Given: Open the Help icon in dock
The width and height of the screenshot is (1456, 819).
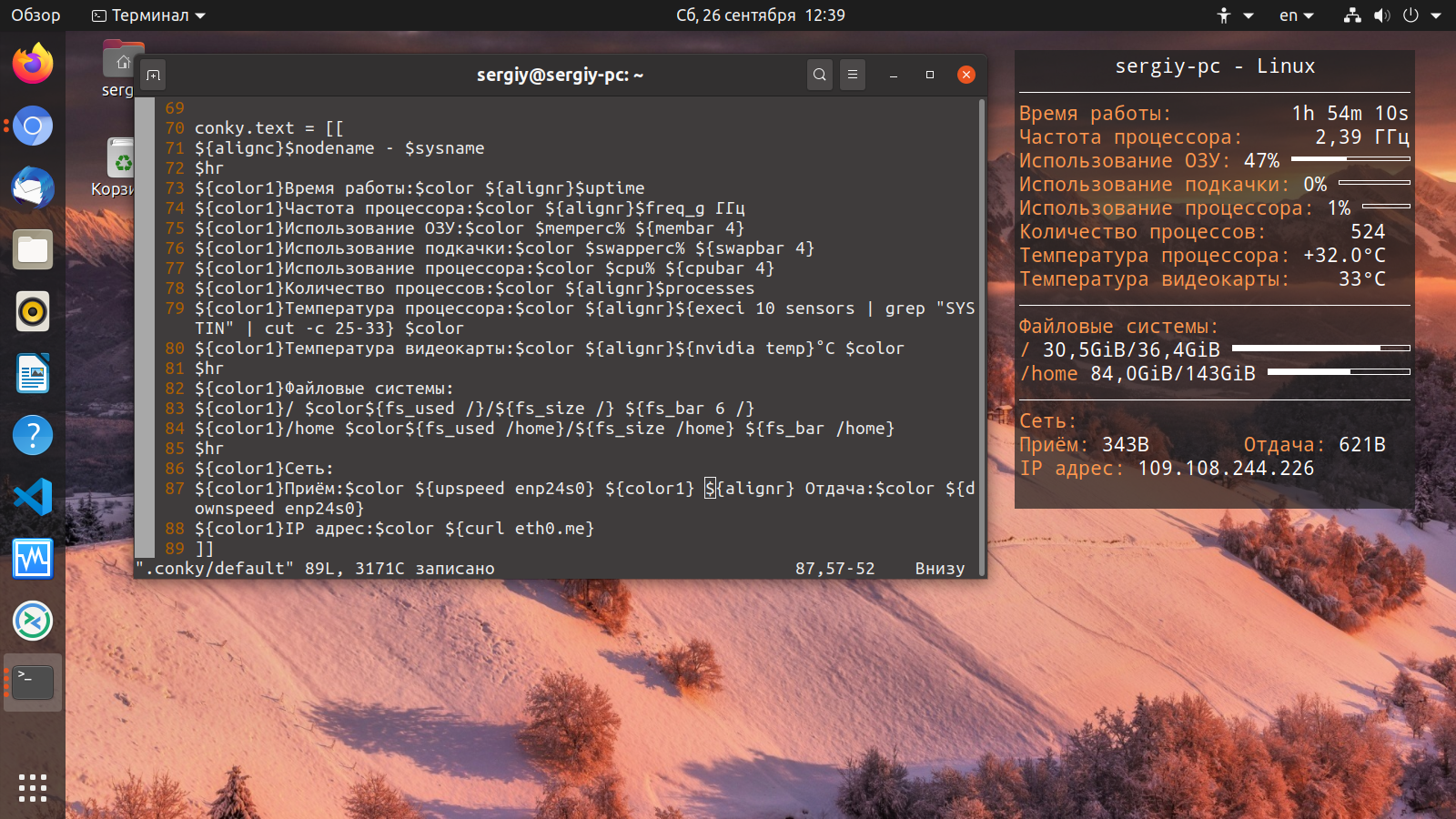Looking at the screenshot, I should click(33, 435).
